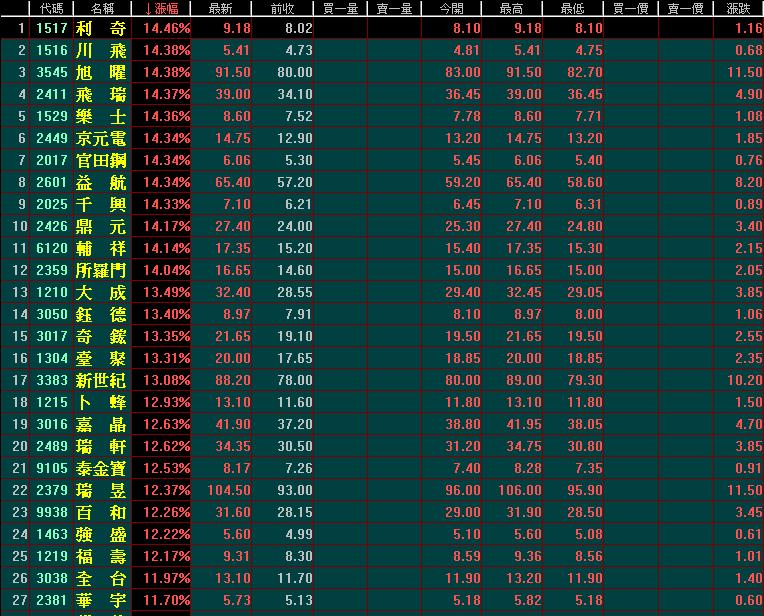This screenshot has width=764, height=616.
Task: Select stock name 旭曜
Action: click(x=101, y=72)
